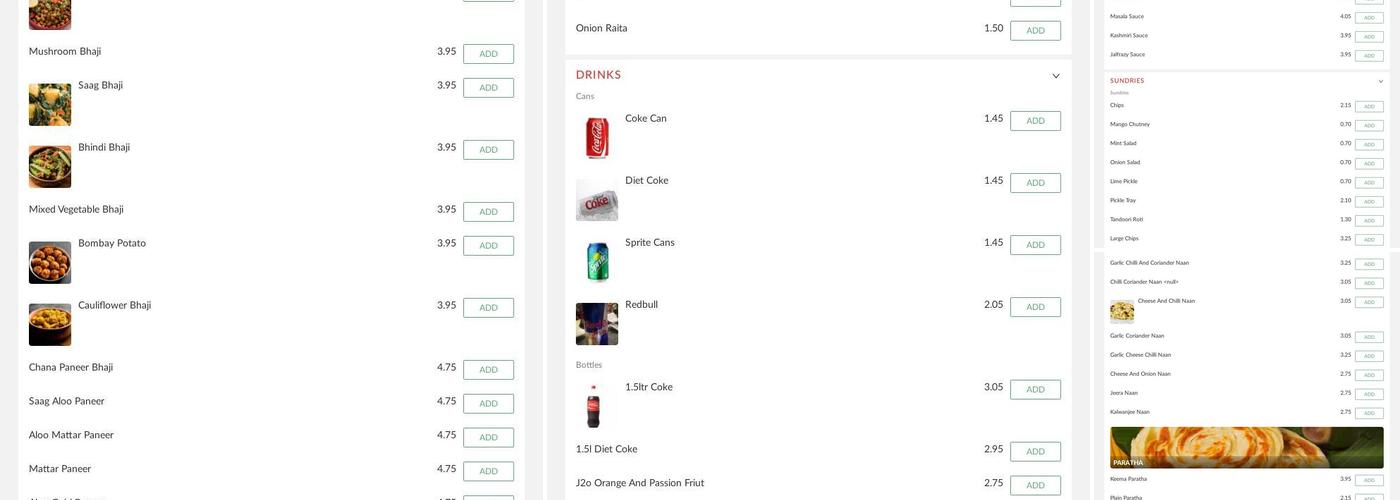The height and width of the screenshot is (500, 1400).
Task: Add Redbull to the basket
Action: point(1035,307)
